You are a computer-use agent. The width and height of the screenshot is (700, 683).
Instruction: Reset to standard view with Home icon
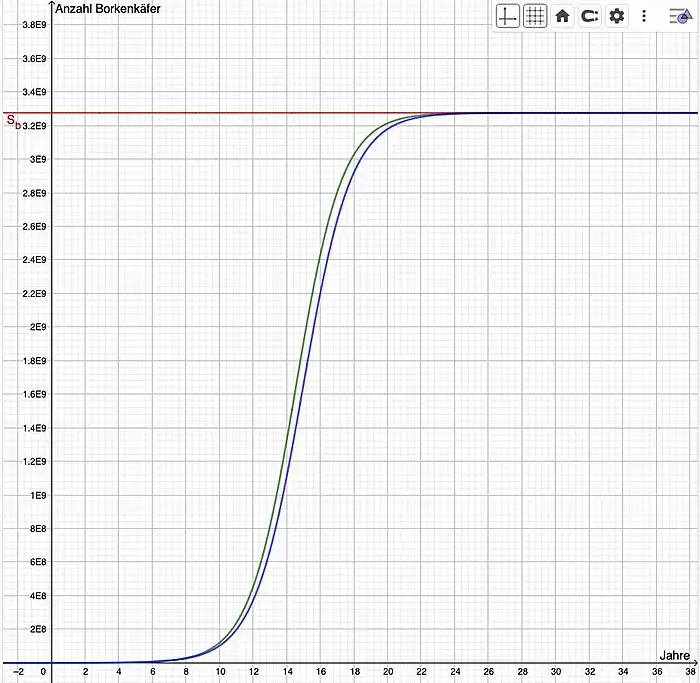point(562,16)
